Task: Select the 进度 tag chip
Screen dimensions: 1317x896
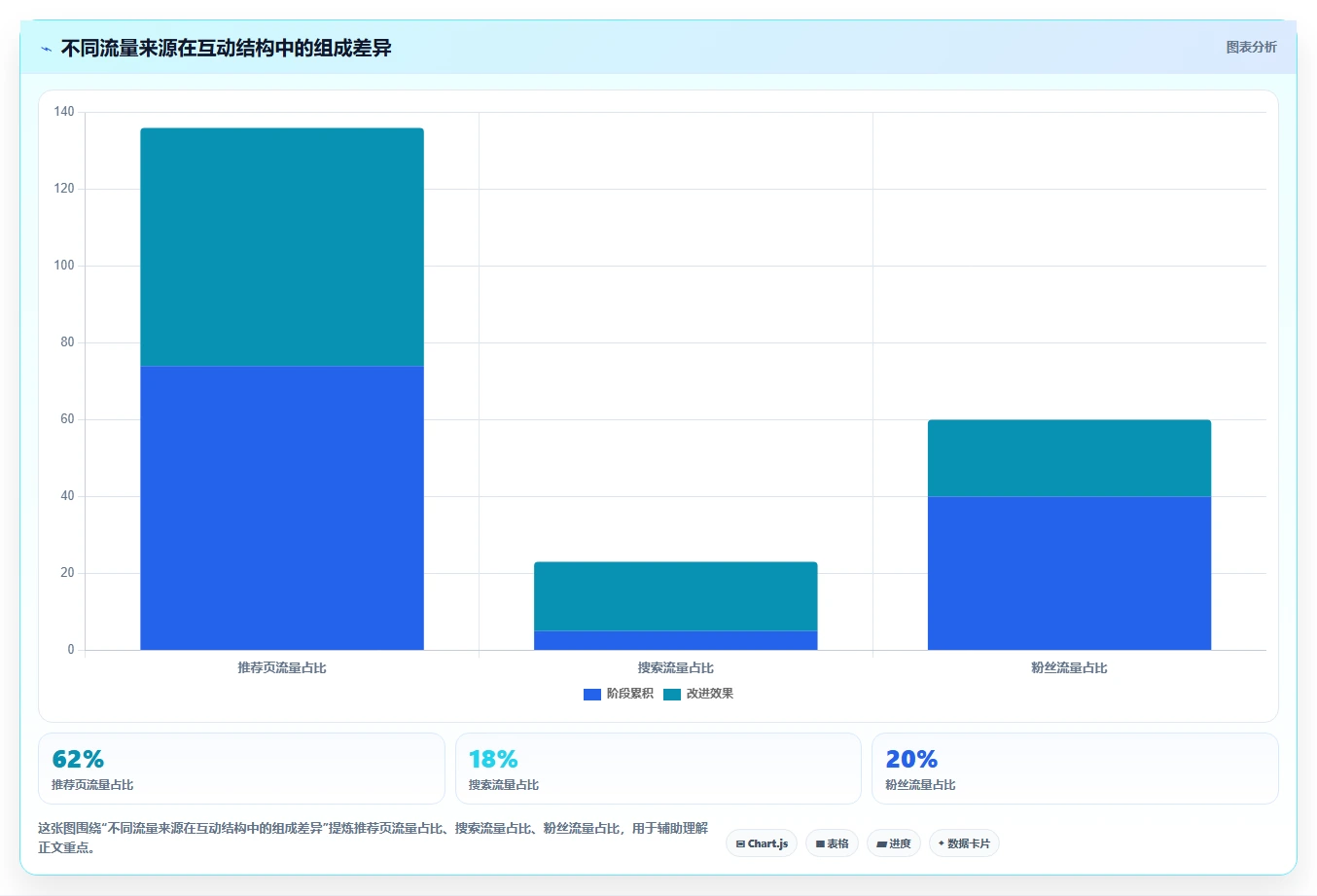Action: tap(894, 843)
